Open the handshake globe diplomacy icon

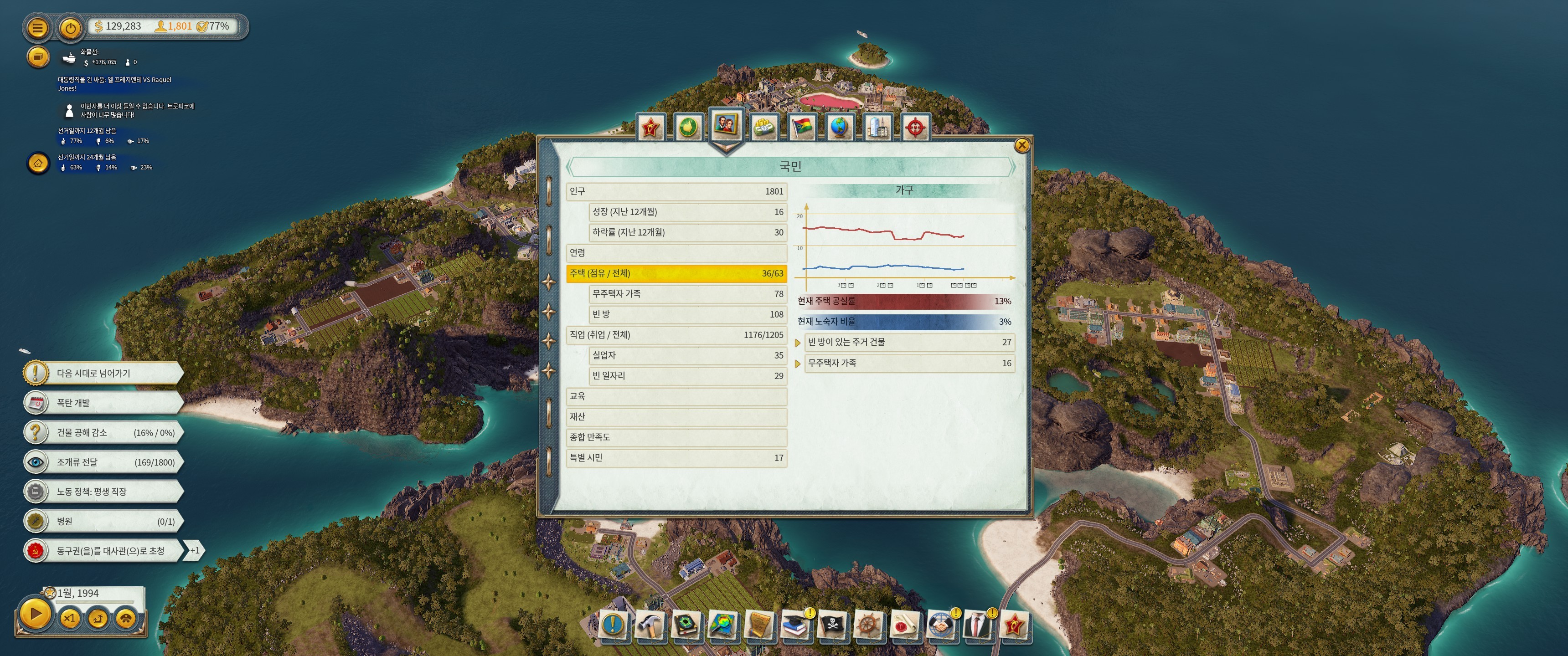(940, 625)
